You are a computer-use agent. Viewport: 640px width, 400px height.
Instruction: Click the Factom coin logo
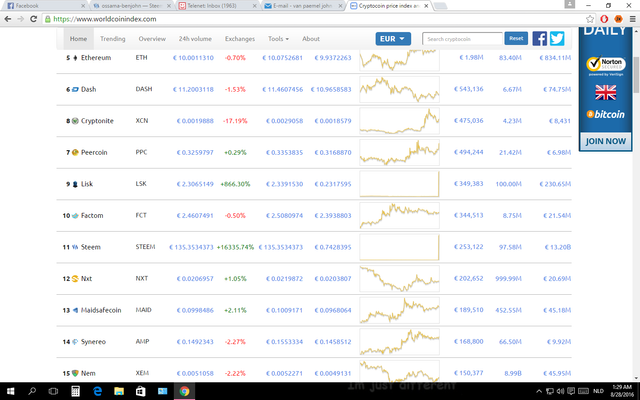[75, 216]
